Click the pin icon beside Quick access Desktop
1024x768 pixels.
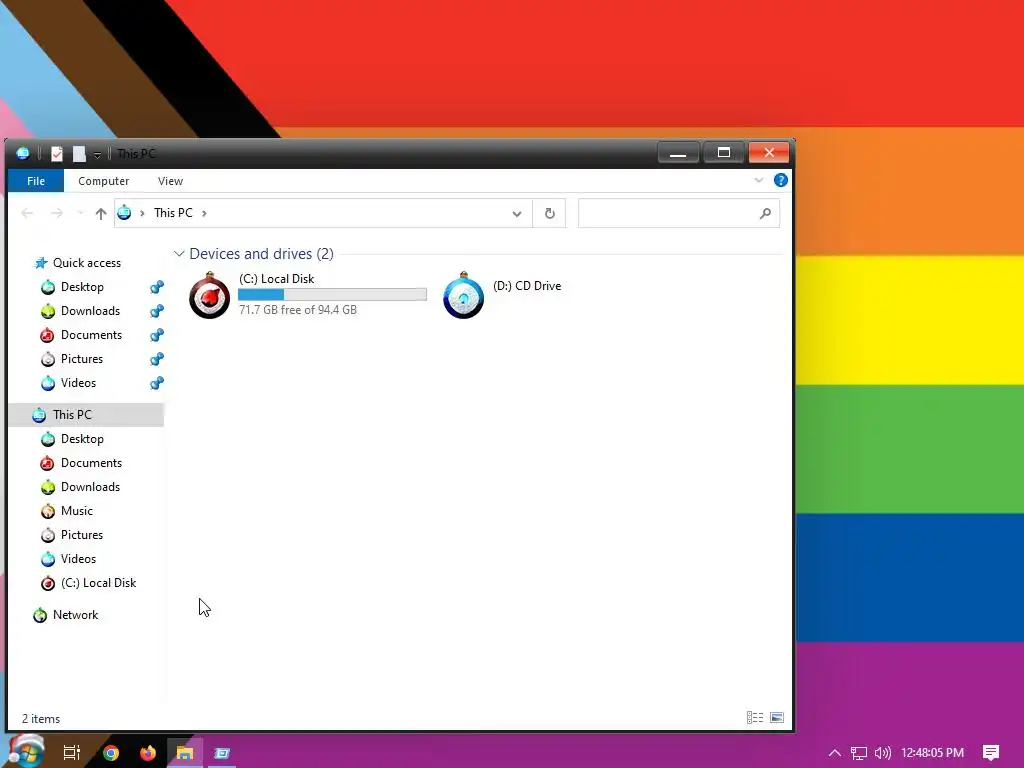157,287
